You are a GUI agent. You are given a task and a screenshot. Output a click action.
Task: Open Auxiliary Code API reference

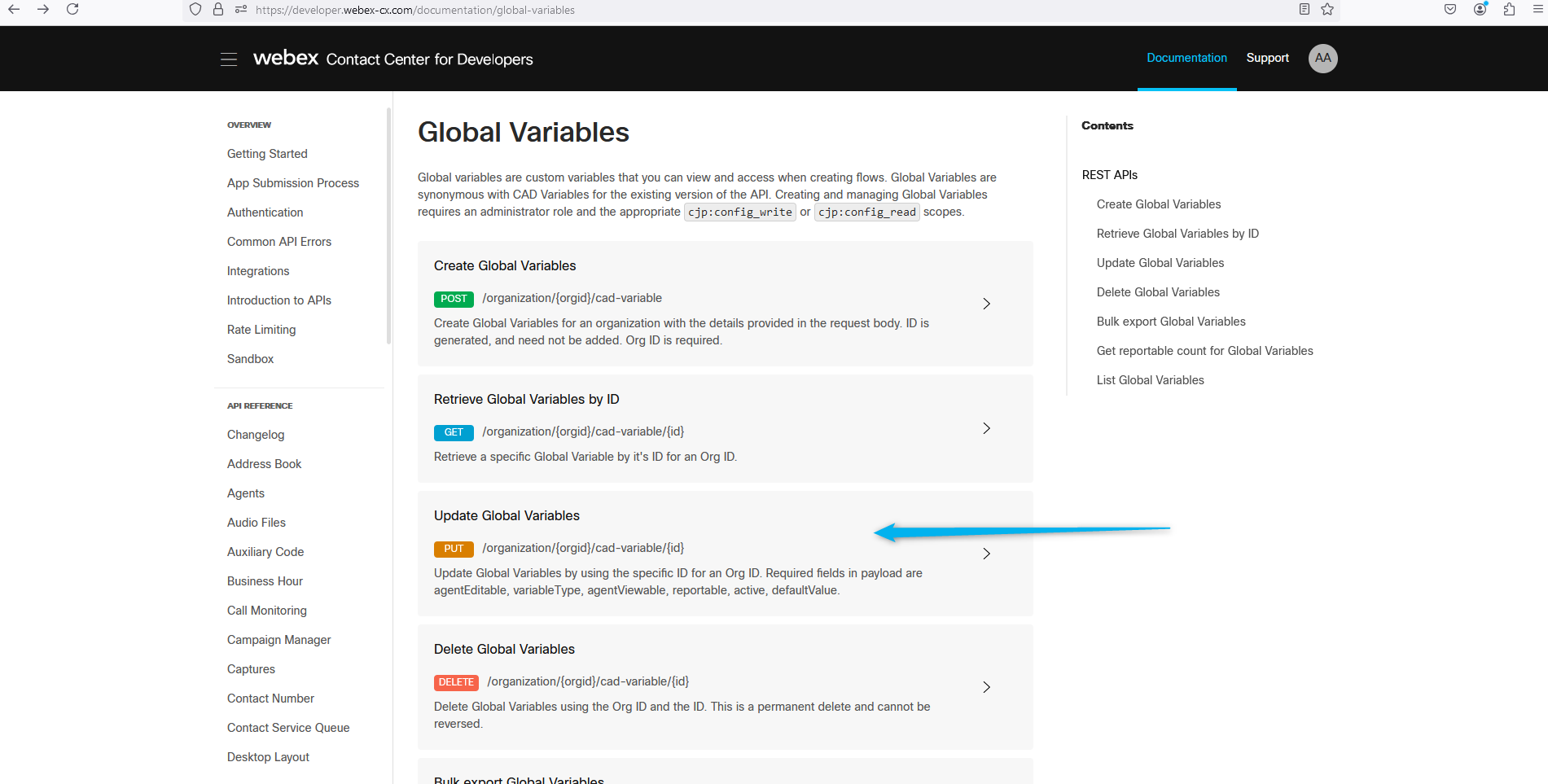[x=265, y=552]
